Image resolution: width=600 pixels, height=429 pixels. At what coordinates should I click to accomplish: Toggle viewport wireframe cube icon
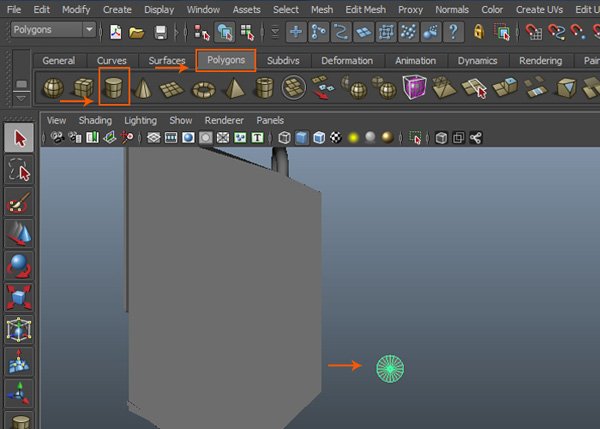point(284,137)
